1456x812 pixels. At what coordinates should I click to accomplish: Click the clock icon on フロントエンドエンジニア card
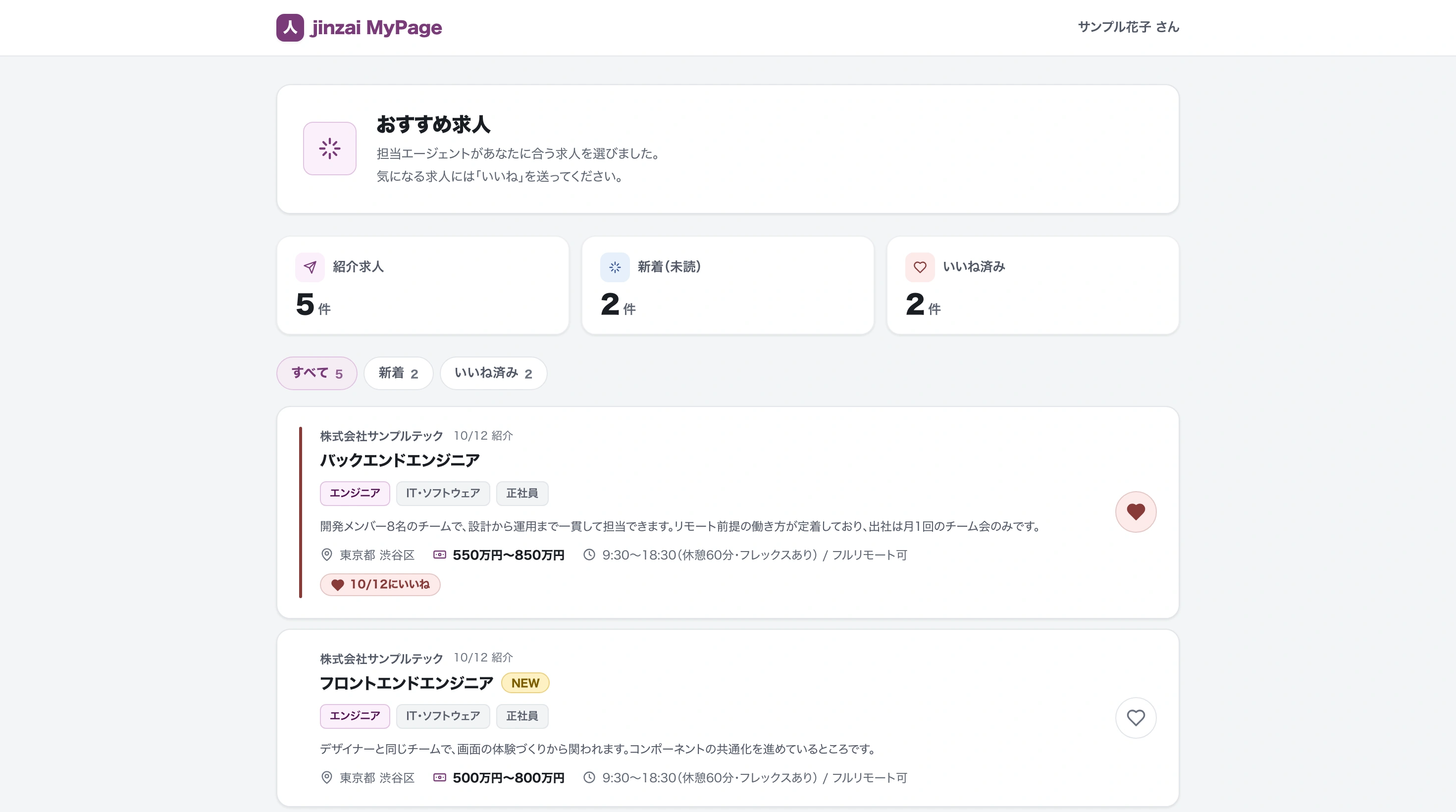point(589,777)
